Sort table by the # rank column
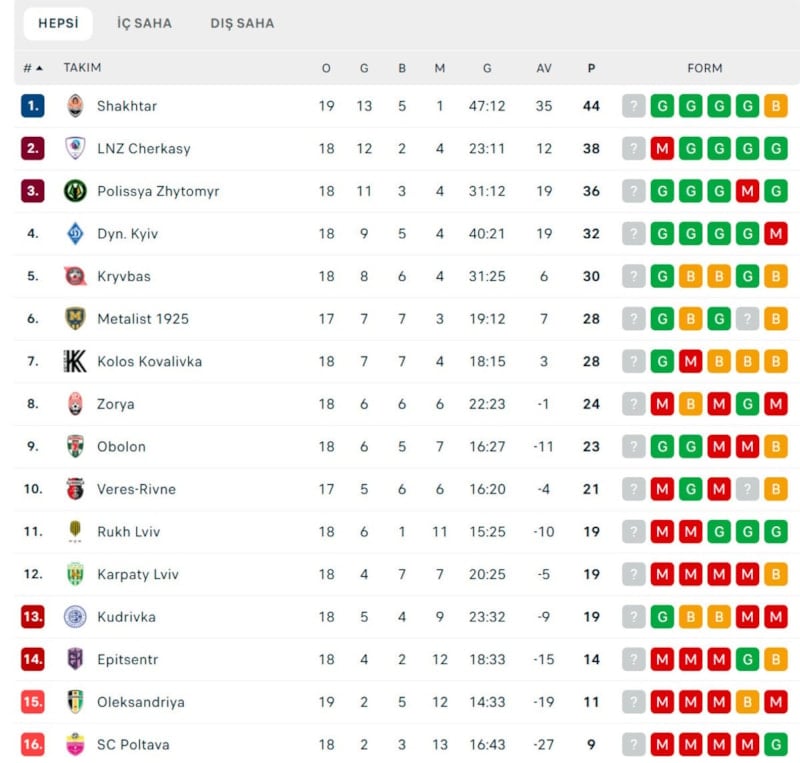The height and width of the screenshot is (763, 800). (32, 68)
